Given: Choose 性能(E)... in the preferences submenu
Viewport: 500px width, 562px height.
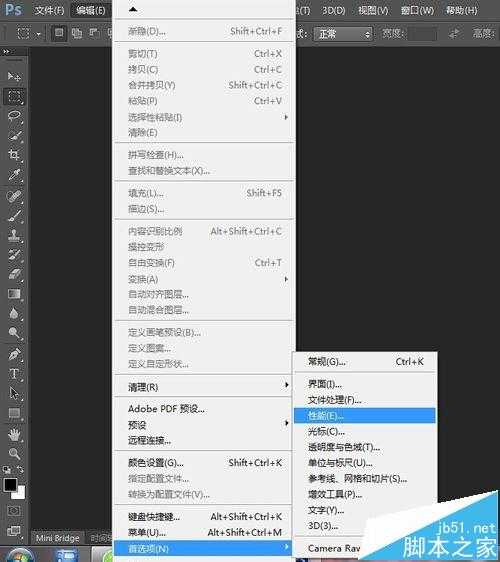Looking at the screenshot, I should pyautogui.click(x=365, y=416).
